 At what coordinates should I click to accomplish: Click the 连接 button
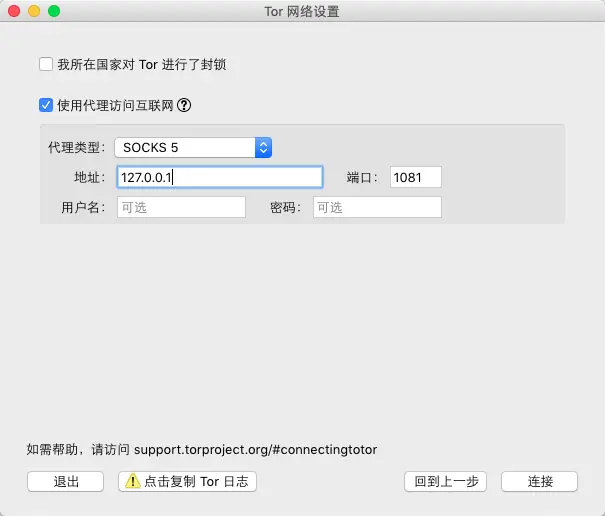(539, 481)
